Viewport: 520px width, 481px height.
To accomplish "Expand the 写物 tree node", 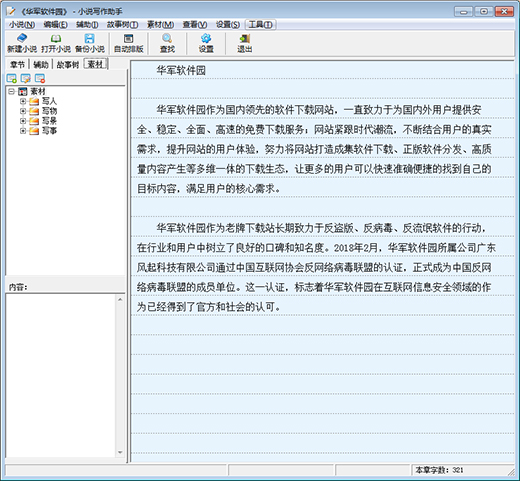I will (x=23, y=111).
